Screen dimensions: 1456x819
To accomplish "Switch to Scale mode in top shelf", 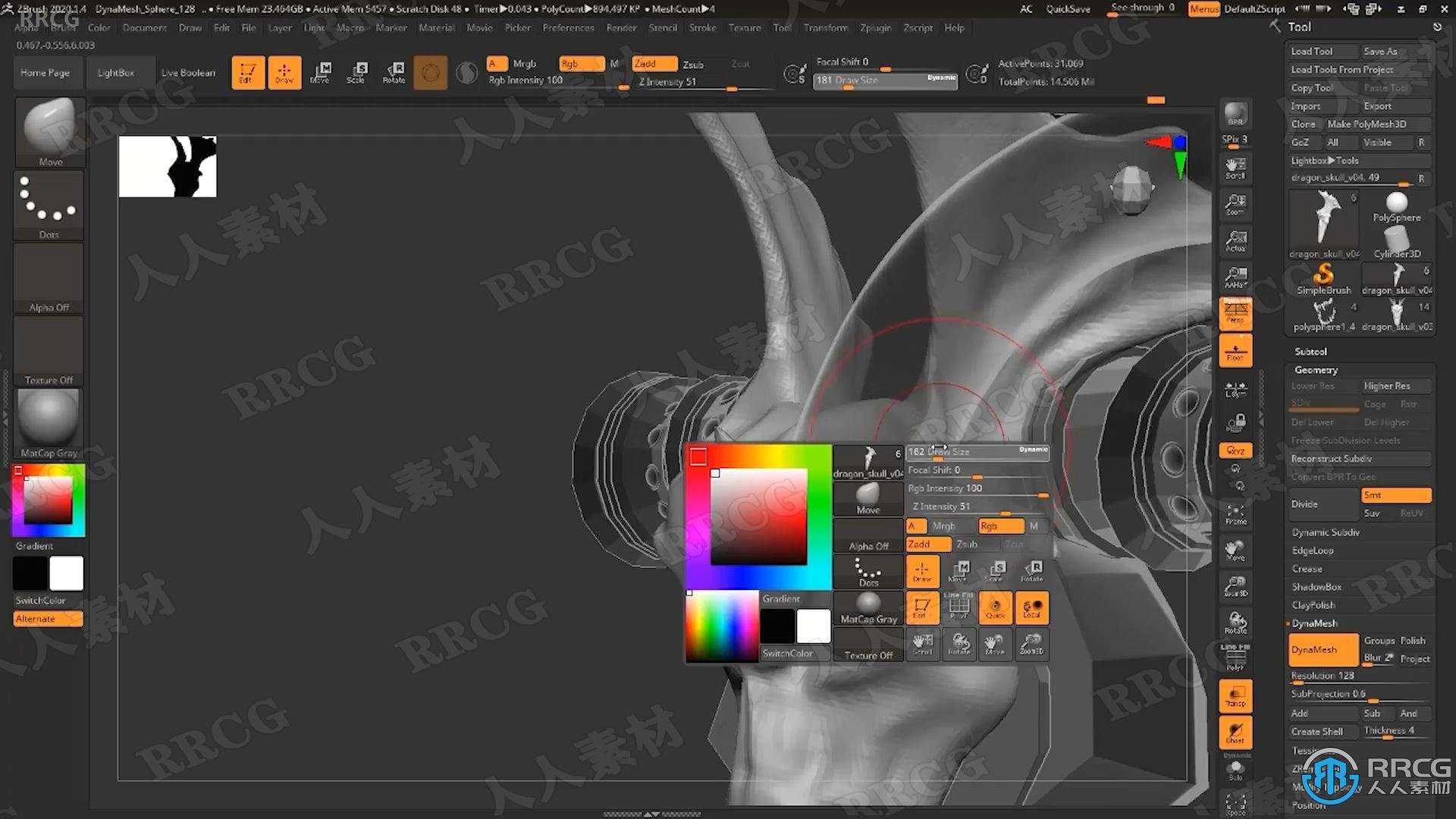I will pyautogui.click(x=356, y=73).
